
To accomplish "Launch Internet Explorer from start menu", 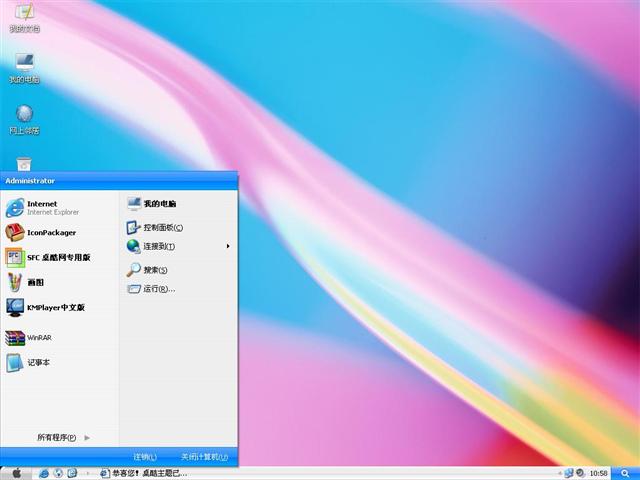I will click(60, 208).
